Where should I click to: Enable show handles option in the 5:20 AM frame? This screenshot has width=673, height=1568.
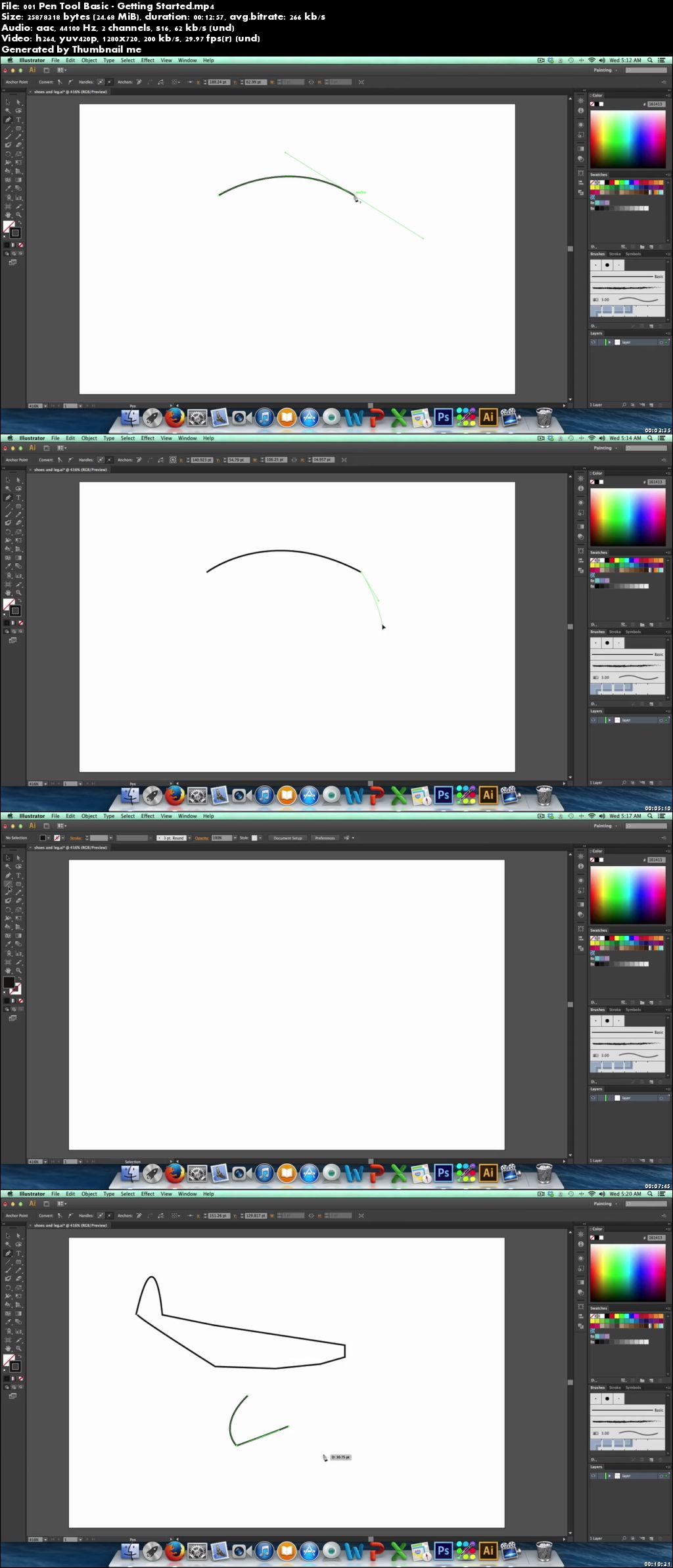pos(101,1216)
